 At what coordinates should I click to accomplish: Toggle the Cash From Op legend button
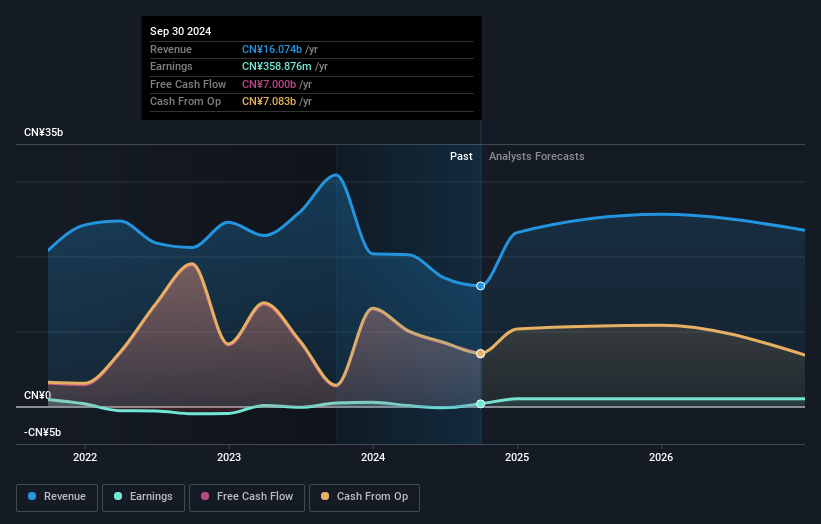pos(364,497)
